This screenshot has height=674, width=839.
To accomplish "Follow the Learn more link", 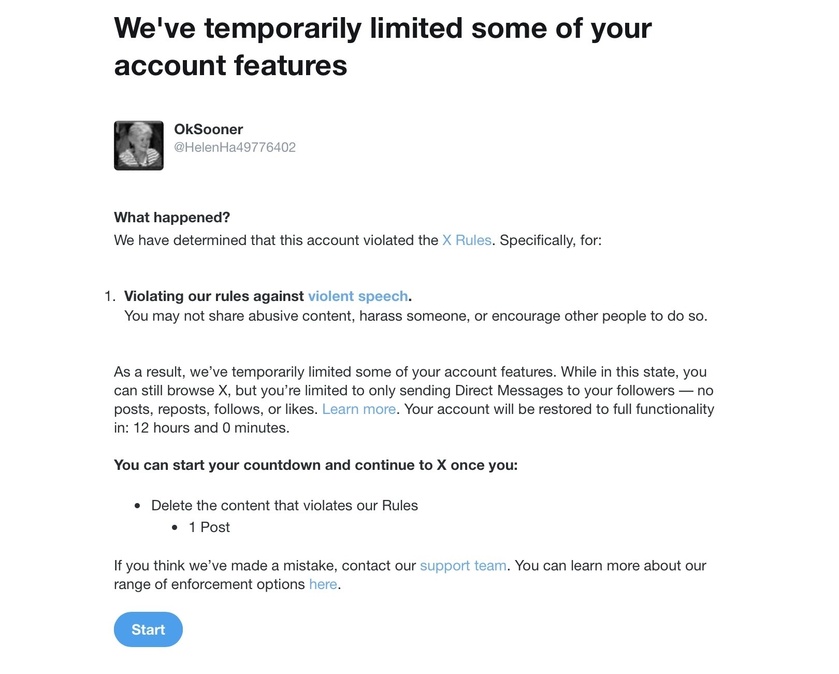I will (359, 409).
